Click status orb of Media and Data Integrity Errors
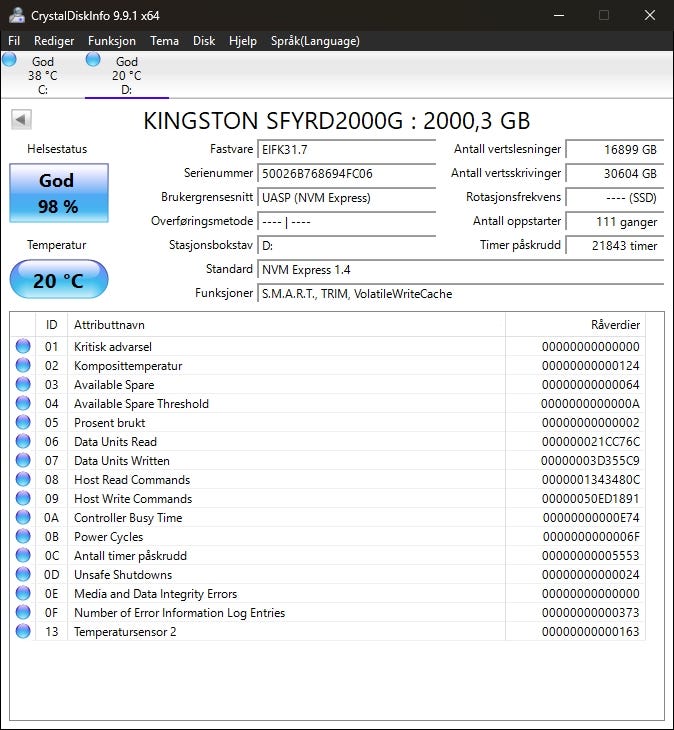This screenshot has height=730, width=674. [x=23, y=593]
